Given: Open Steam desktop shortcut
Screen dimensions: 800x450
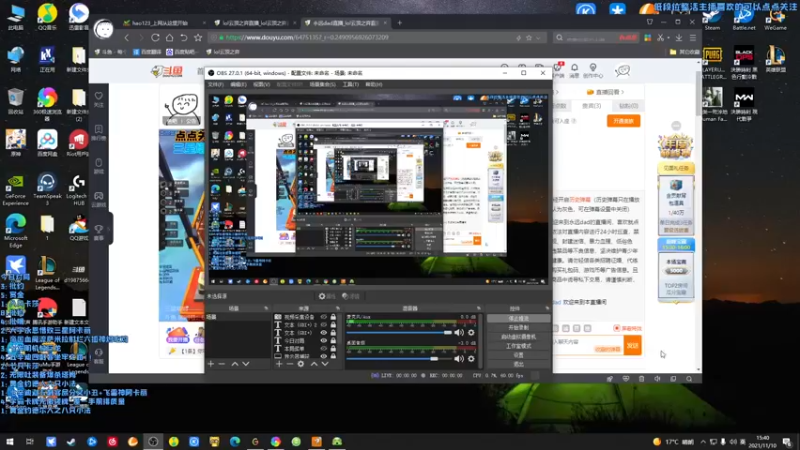Looking at the screenshot, I should [x=712, y=18].
